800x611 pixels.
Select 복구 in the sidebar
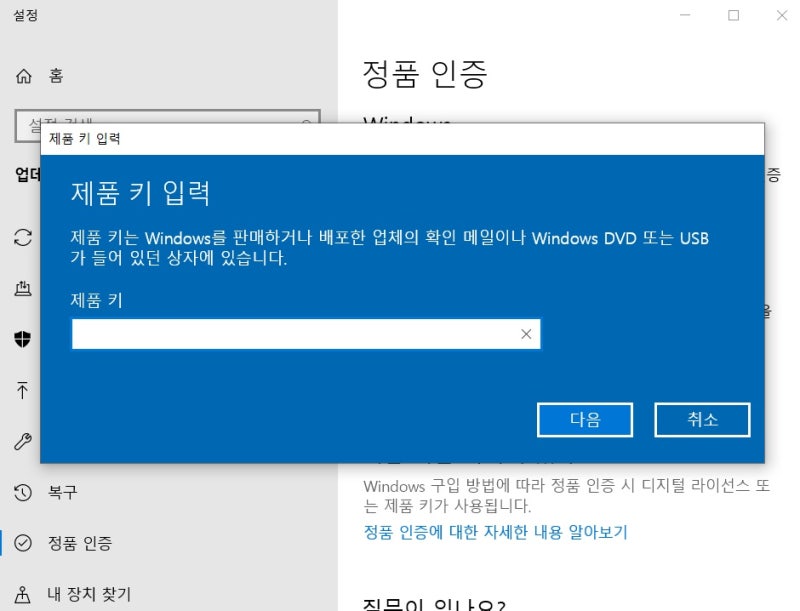62,492
